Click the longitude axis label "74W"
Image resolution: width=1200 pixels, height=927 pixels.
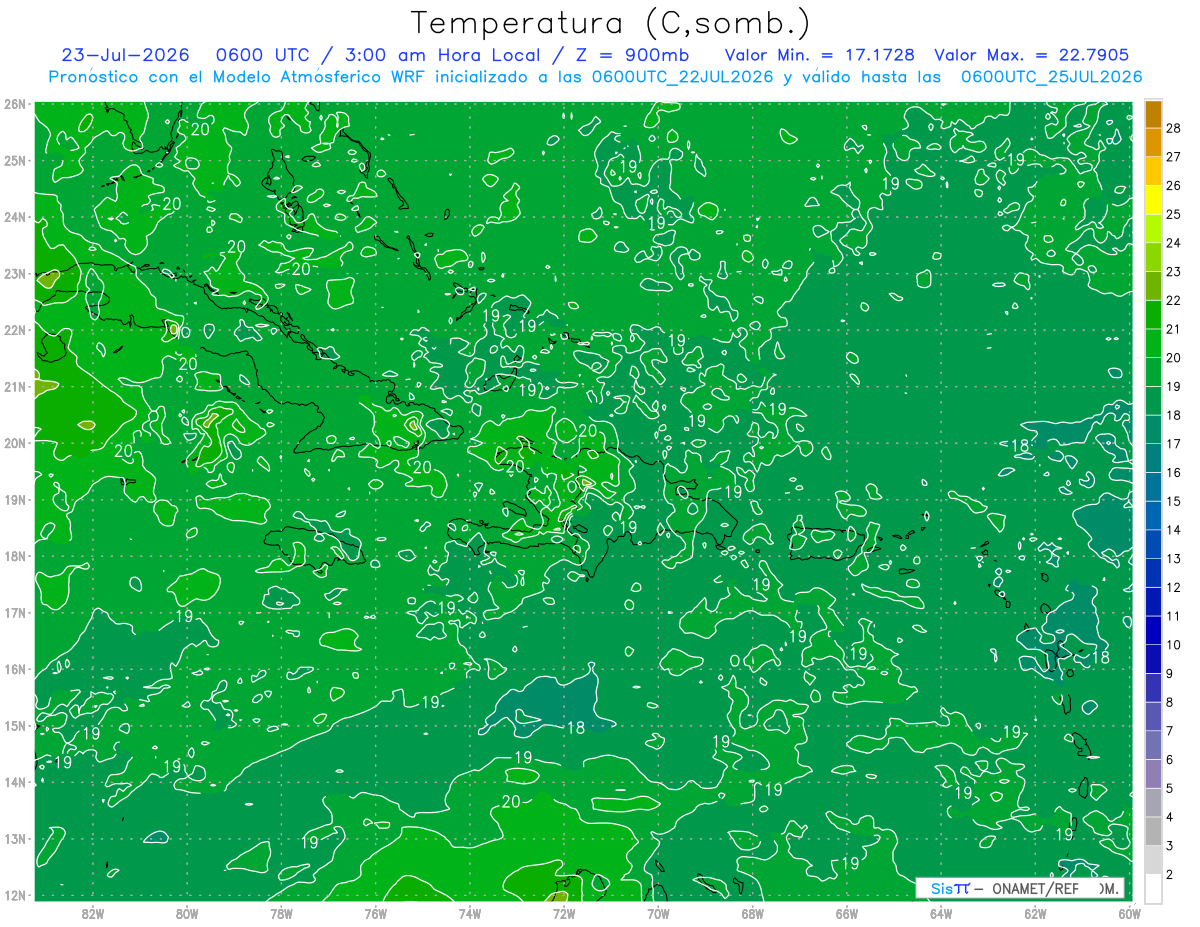tap(470, 913)
